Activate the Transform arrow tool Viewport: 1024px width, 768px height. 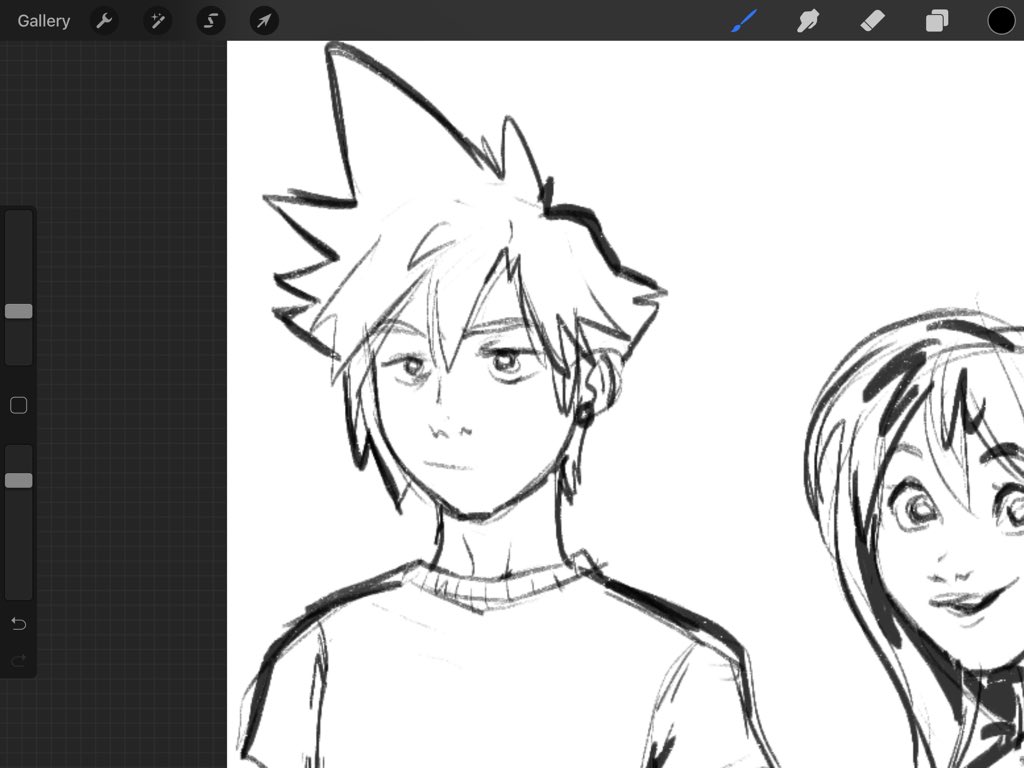click(264, 21)
